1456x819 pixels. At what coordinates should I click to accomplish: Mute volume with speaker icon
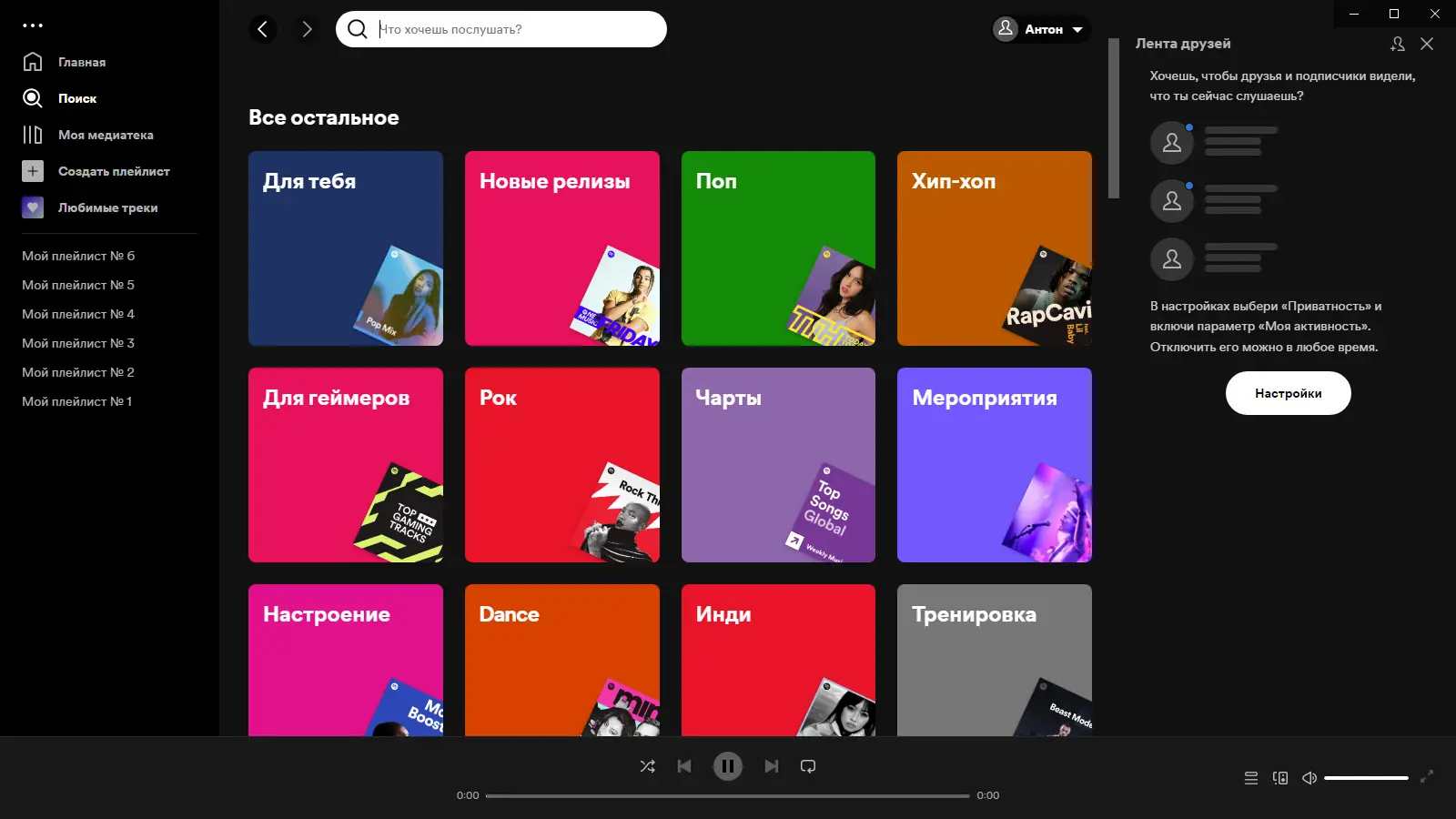coord(1309,778)
